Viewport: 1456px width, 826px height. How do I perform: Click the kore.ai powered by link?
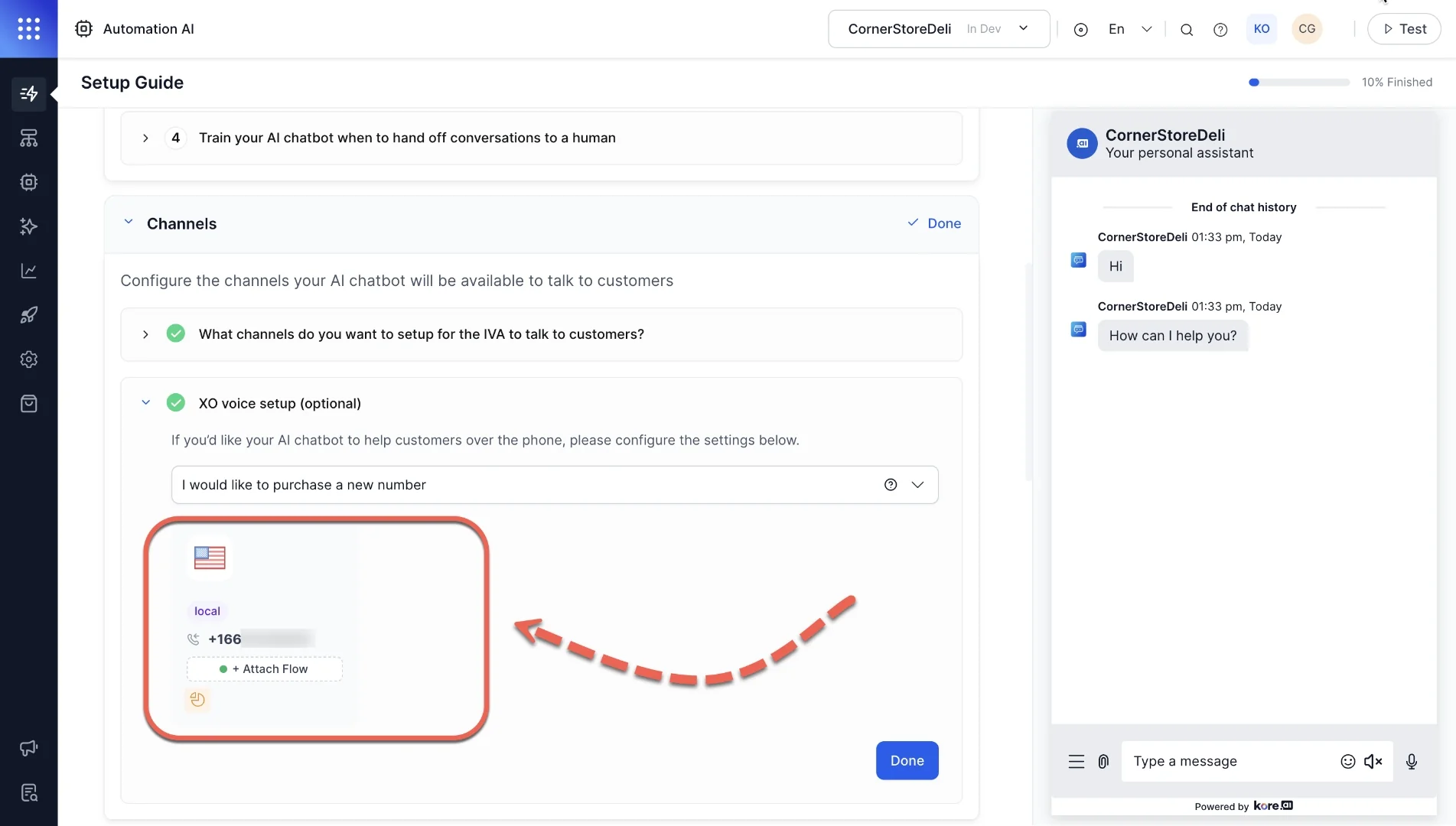pos(1273,805)
